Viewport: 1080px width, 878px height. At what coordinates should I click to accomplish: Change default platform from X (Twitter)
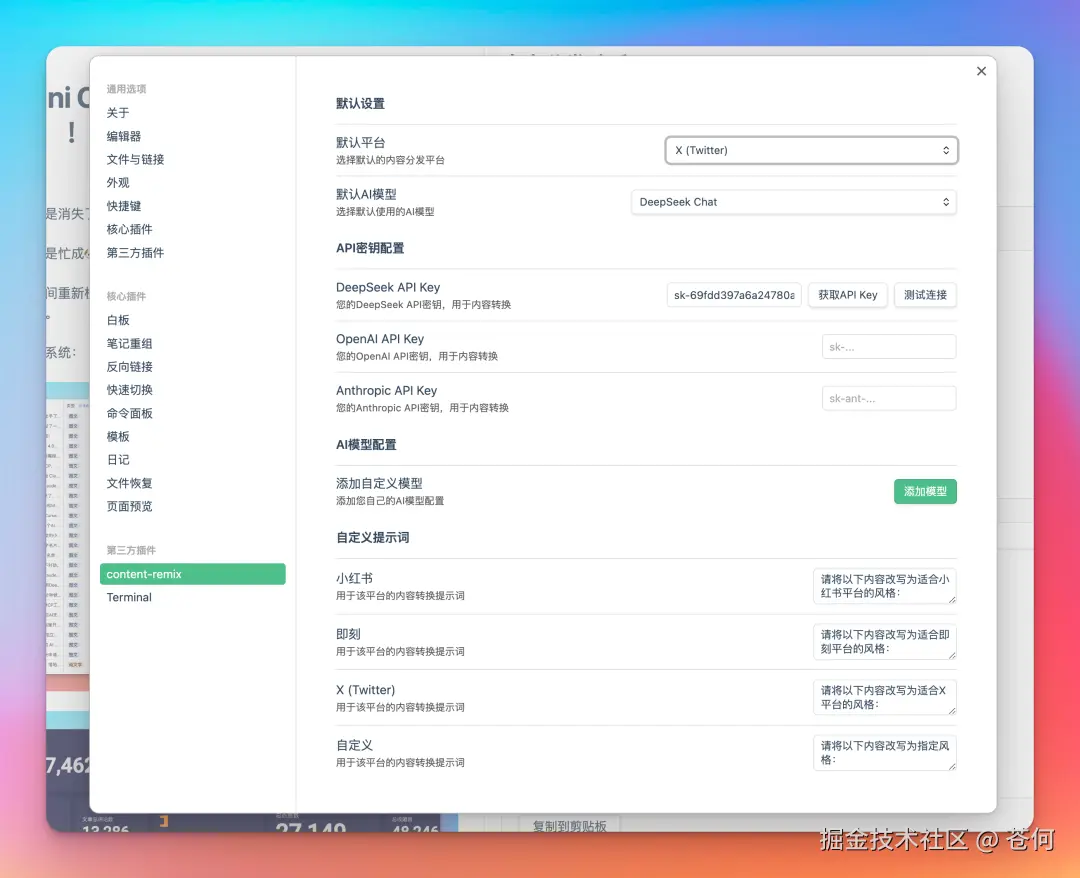810,149
